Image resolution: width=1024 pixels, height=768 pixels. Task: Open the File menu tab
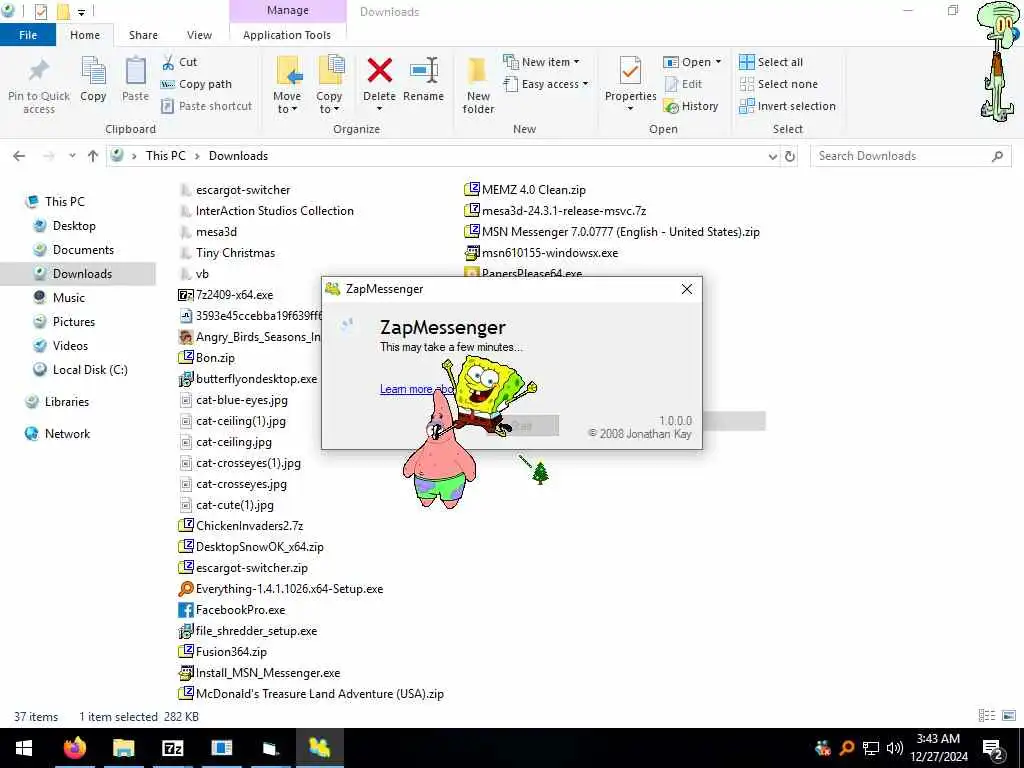tap(28, 35)
